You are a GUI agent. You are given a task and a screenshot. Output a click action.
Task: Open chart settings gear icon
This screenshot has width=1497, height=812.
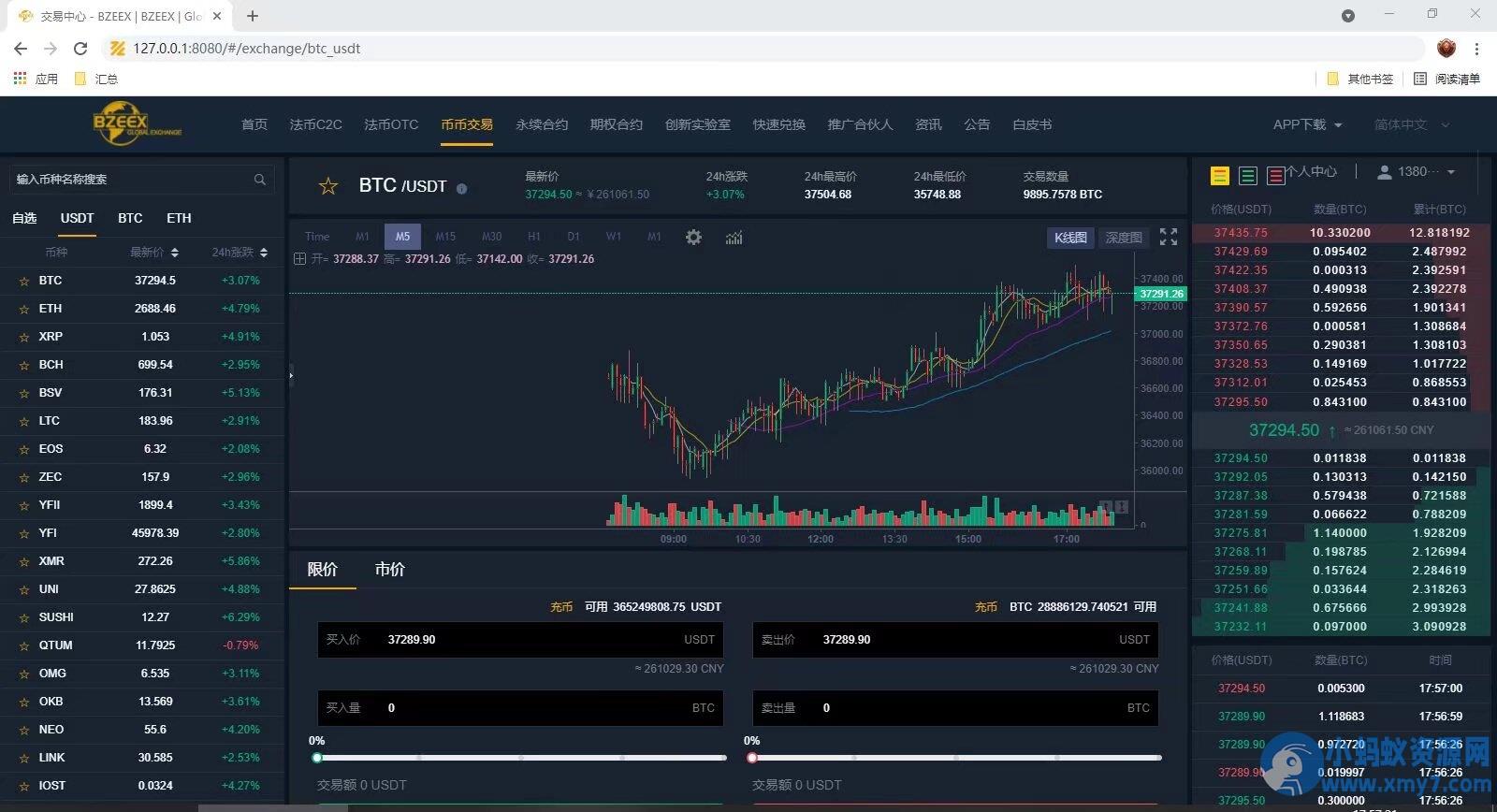pos(693,237)
